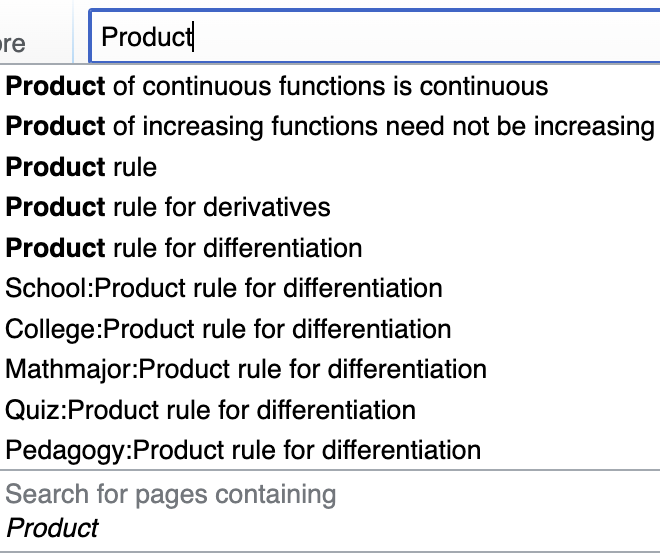Select "Product of continuous functions is continuous" suggestion
660x556 pixels.
pos(277,86)
